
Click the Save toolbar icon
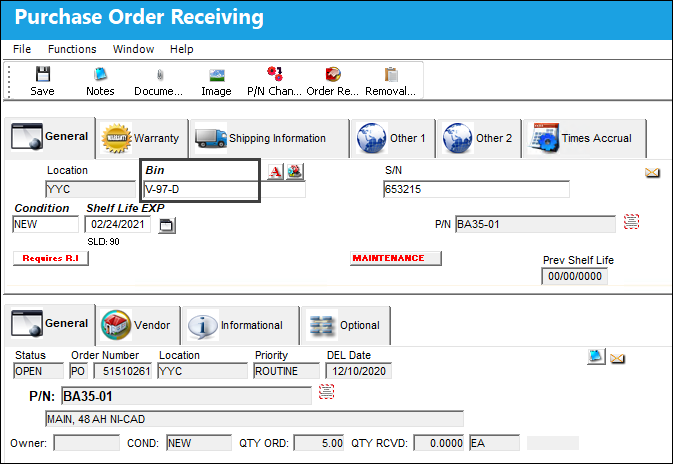click(x=42, y=81)
